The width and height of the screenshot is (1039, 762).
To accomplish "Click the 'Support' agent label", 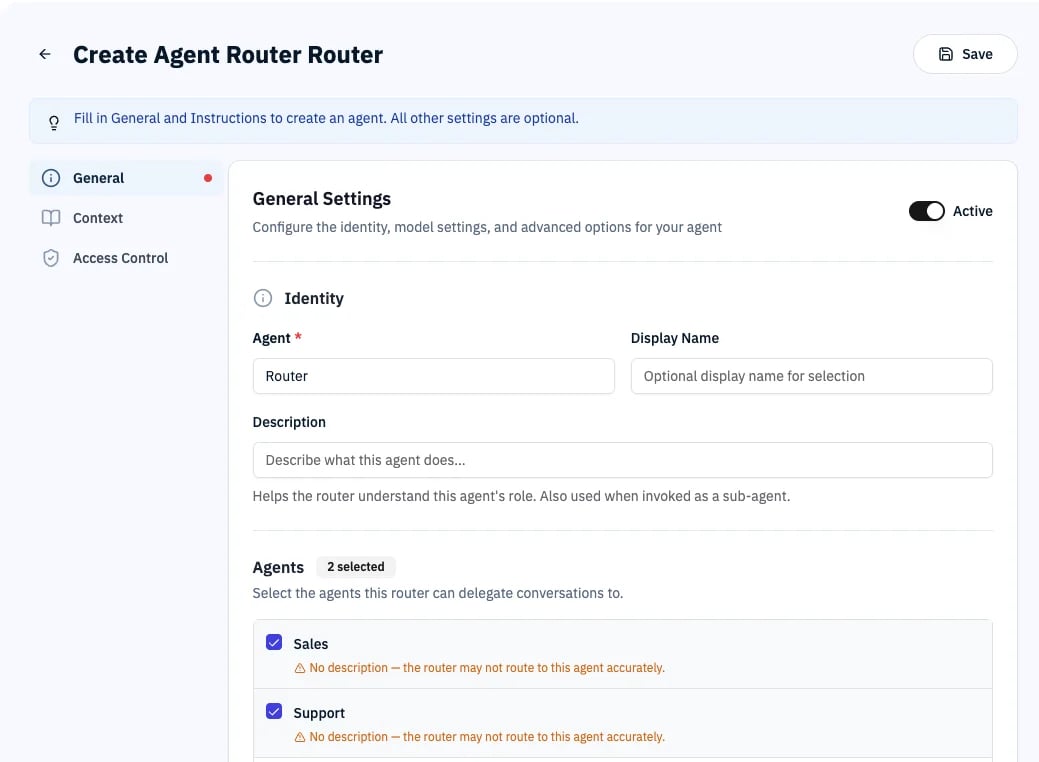I will (x=319, y=713).
